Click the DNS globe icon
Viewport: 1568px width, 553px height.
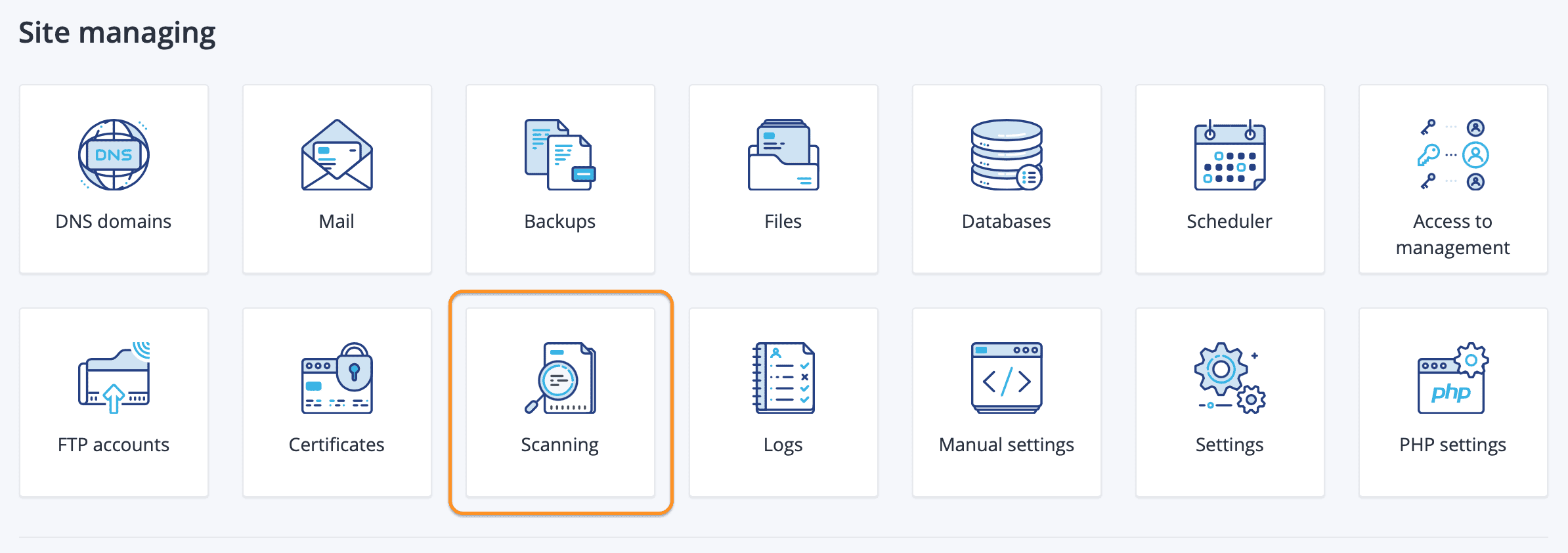click(x=114, y=155)
